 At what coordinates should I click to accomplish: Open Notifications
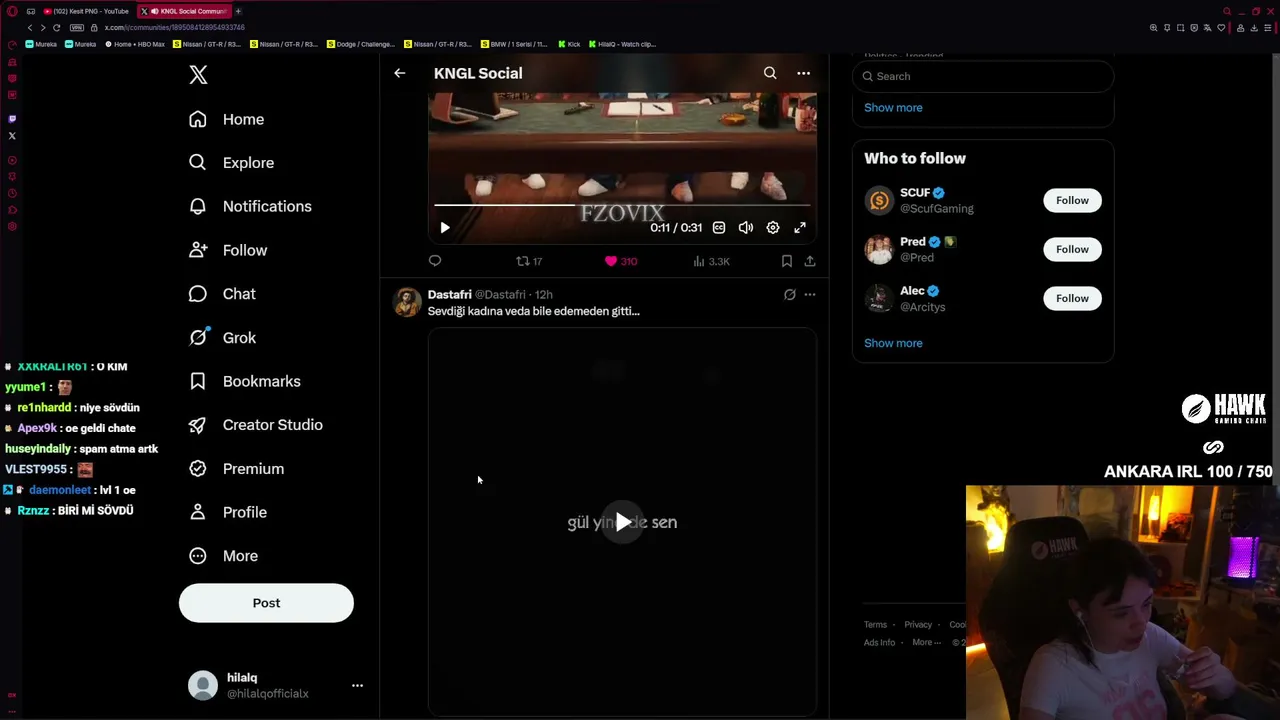pos(250,206)
